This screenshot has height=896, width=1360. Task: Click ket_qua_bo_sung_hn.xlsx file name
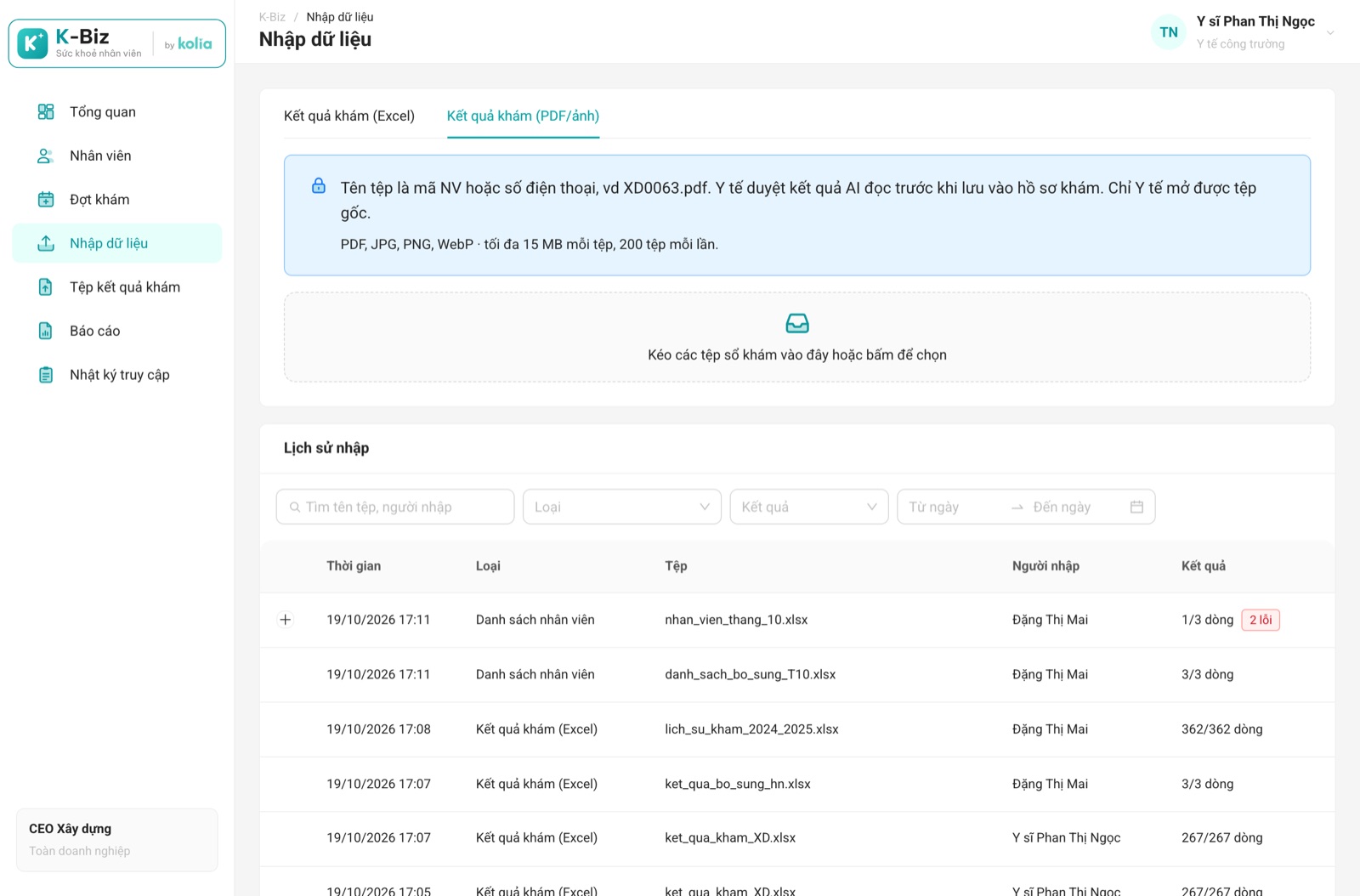(738, 784)
